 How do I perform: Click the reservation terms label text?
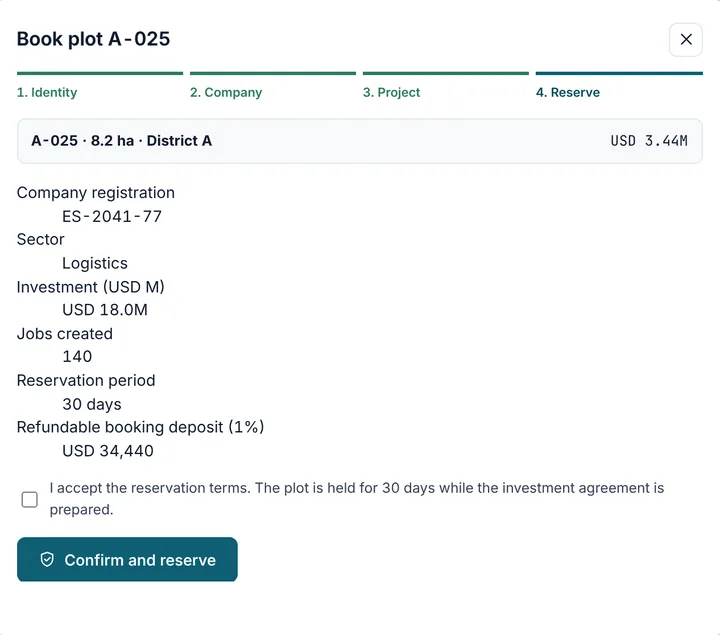(356, 499)
